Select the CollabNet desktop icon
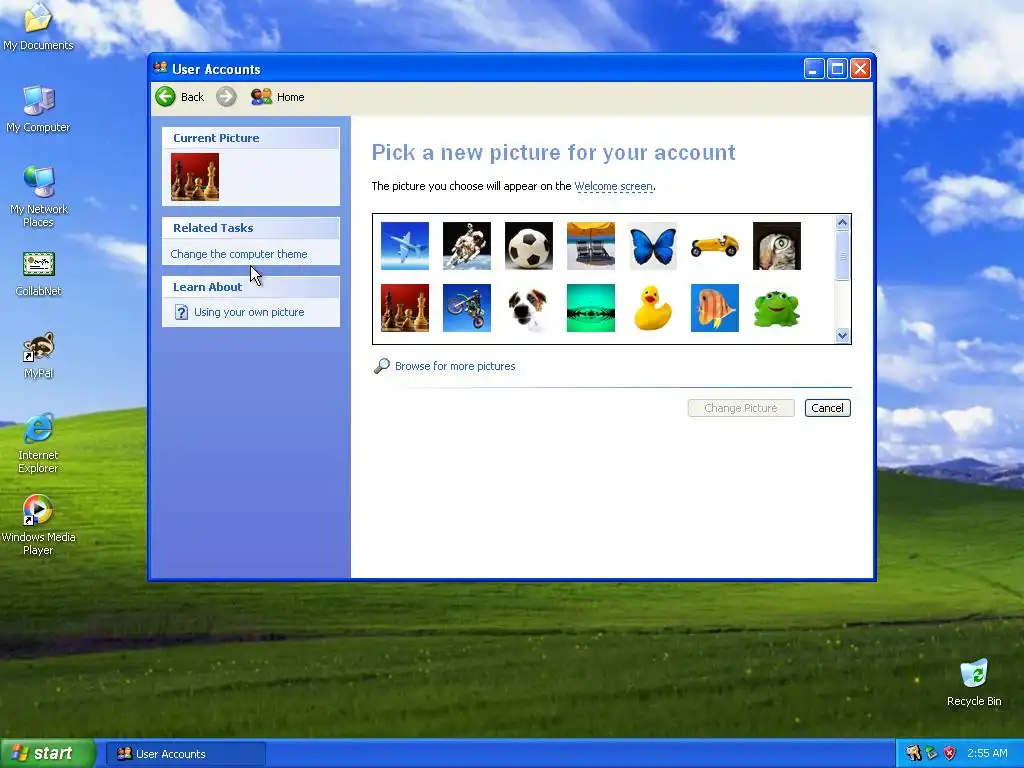The height and width of the screenshot is (768, 1024). pos(39,274)
